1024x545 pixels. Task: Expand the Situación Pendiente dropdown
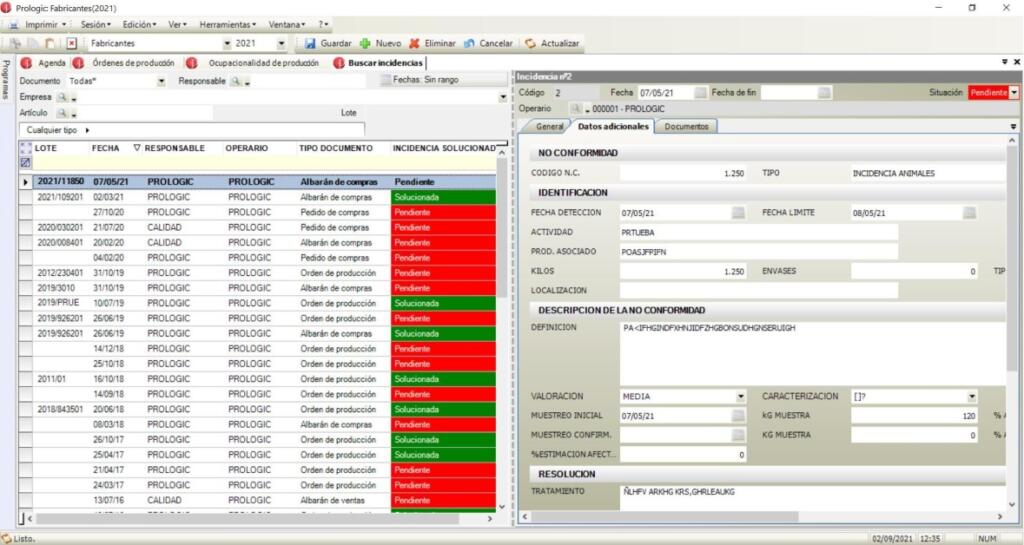click(x=1014, y=93)
